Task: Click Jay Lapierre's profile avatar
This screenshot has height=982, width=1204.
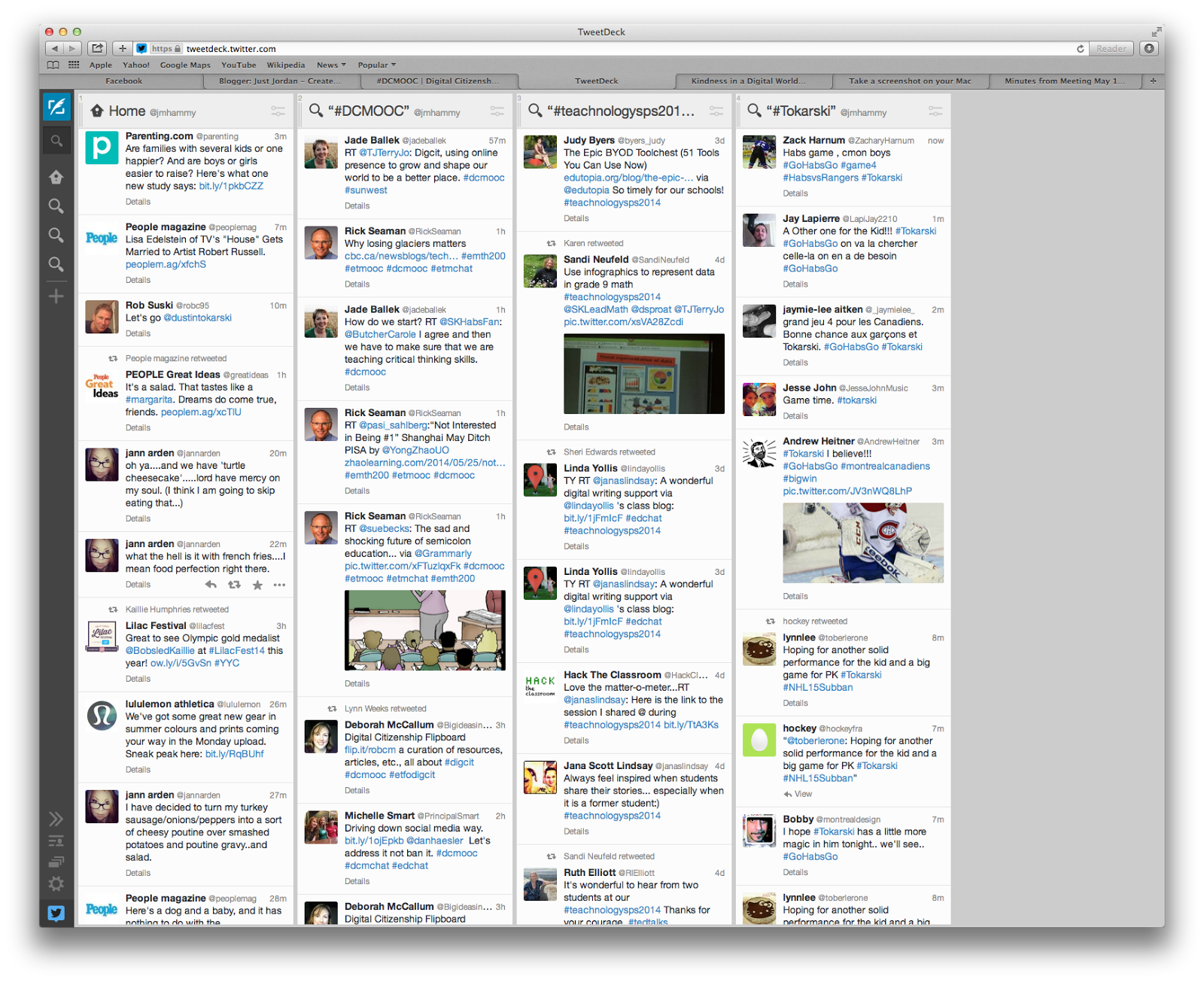Action: tap(759, 230)
